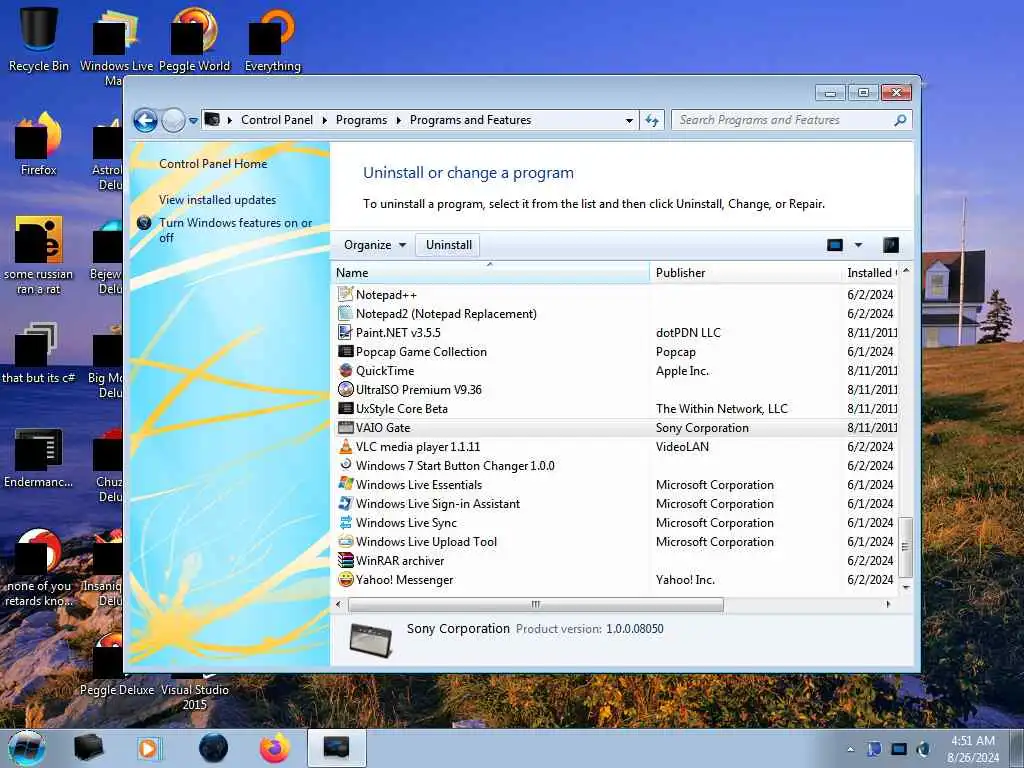Click product version 1.0.0.08050 text

coord(635,629)
